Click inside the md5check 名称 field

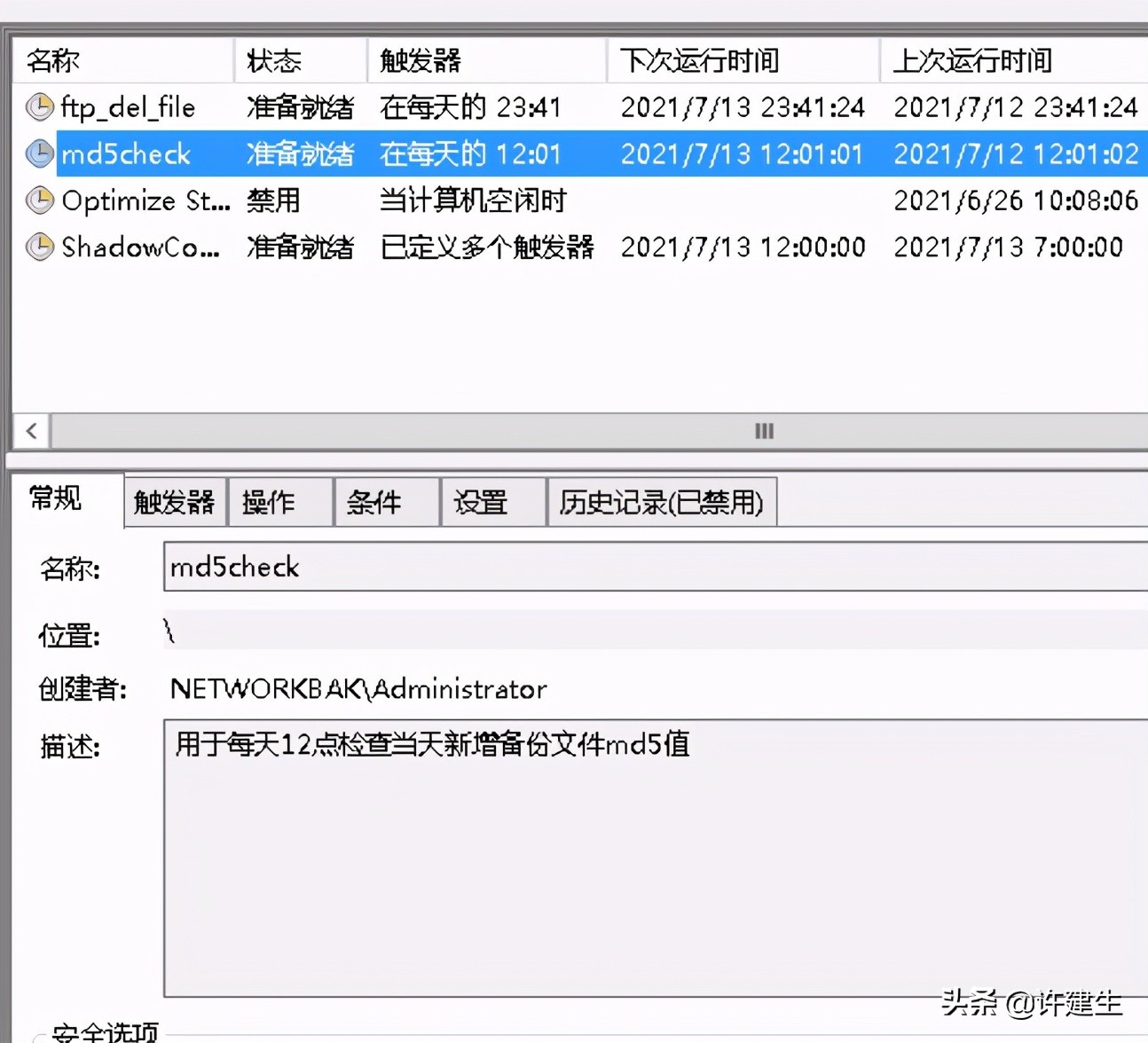[x=532, y=568]
